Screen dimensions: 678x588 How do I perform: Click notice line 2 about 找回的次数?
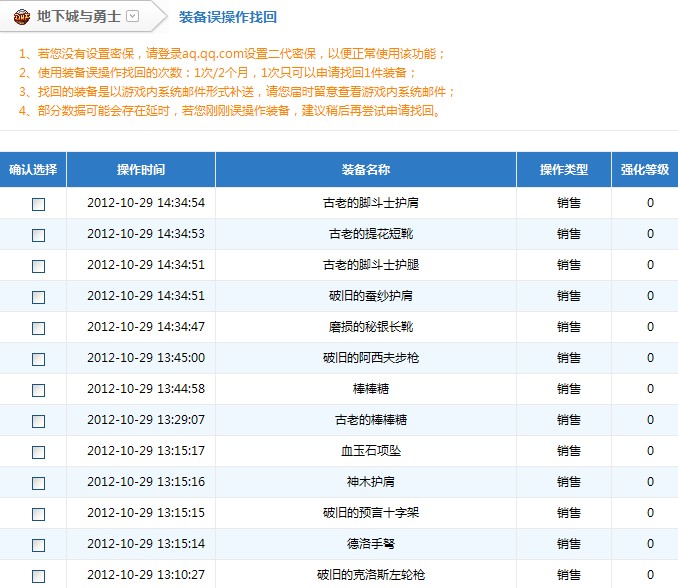(x=217, y=73)
